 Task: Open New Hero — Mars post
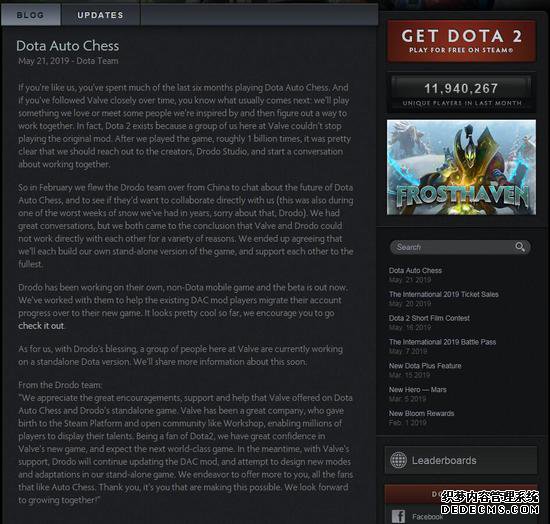click(417, 390)
